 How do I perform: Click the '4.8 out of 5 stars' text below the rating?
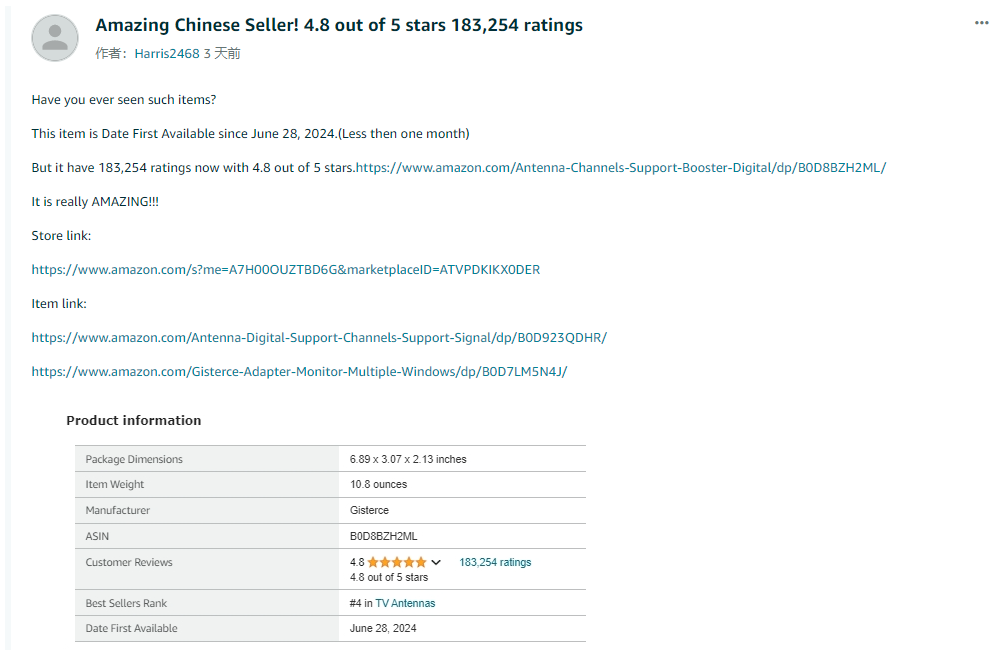pos(389,577)
